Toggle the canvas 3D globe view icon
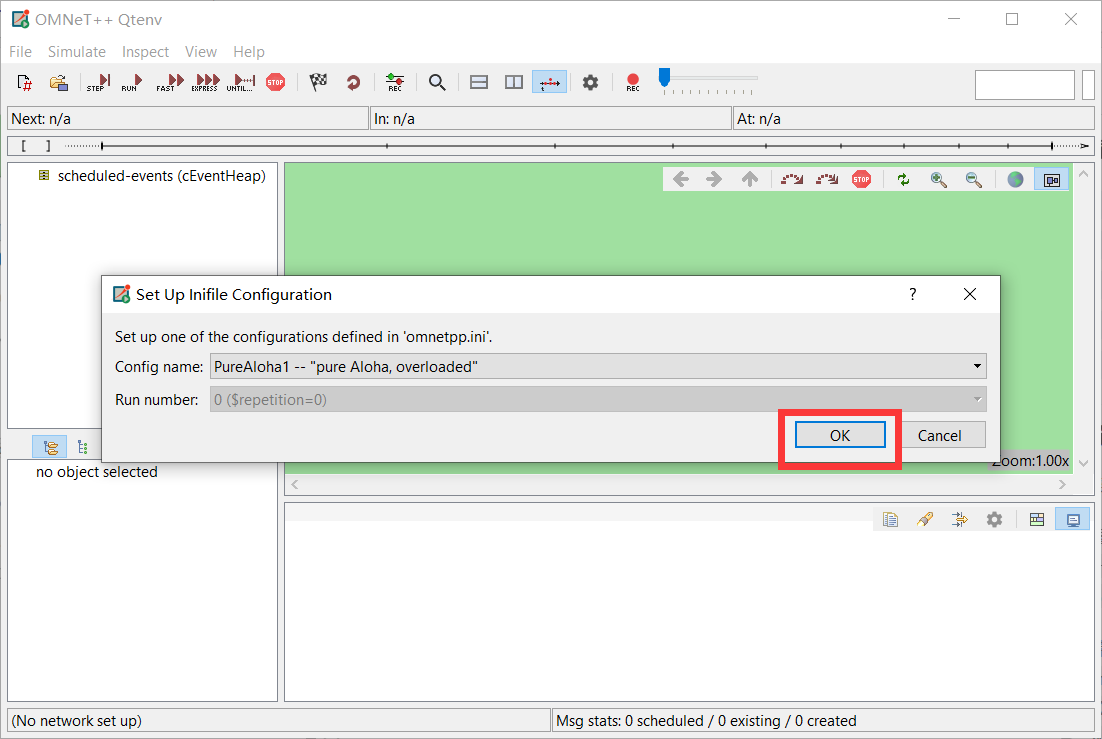The height and width of the screenshot is (739, 1102). coord(1016,179)
